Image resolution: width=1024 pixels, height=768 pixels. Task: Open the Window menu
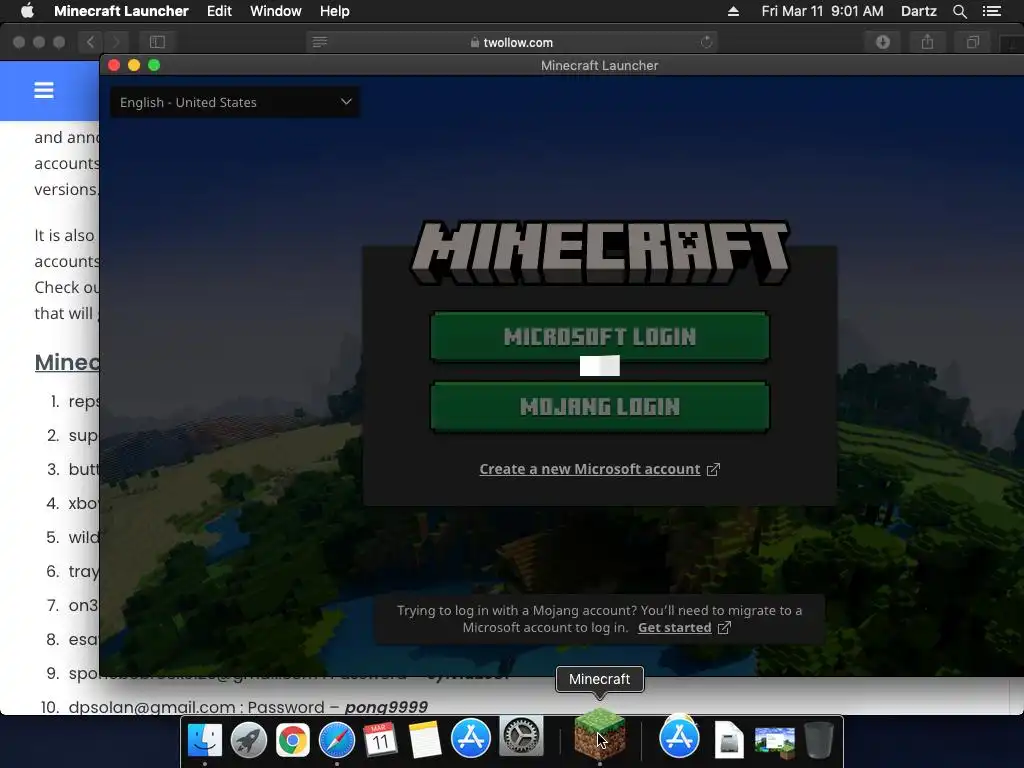tap(276, 11)
